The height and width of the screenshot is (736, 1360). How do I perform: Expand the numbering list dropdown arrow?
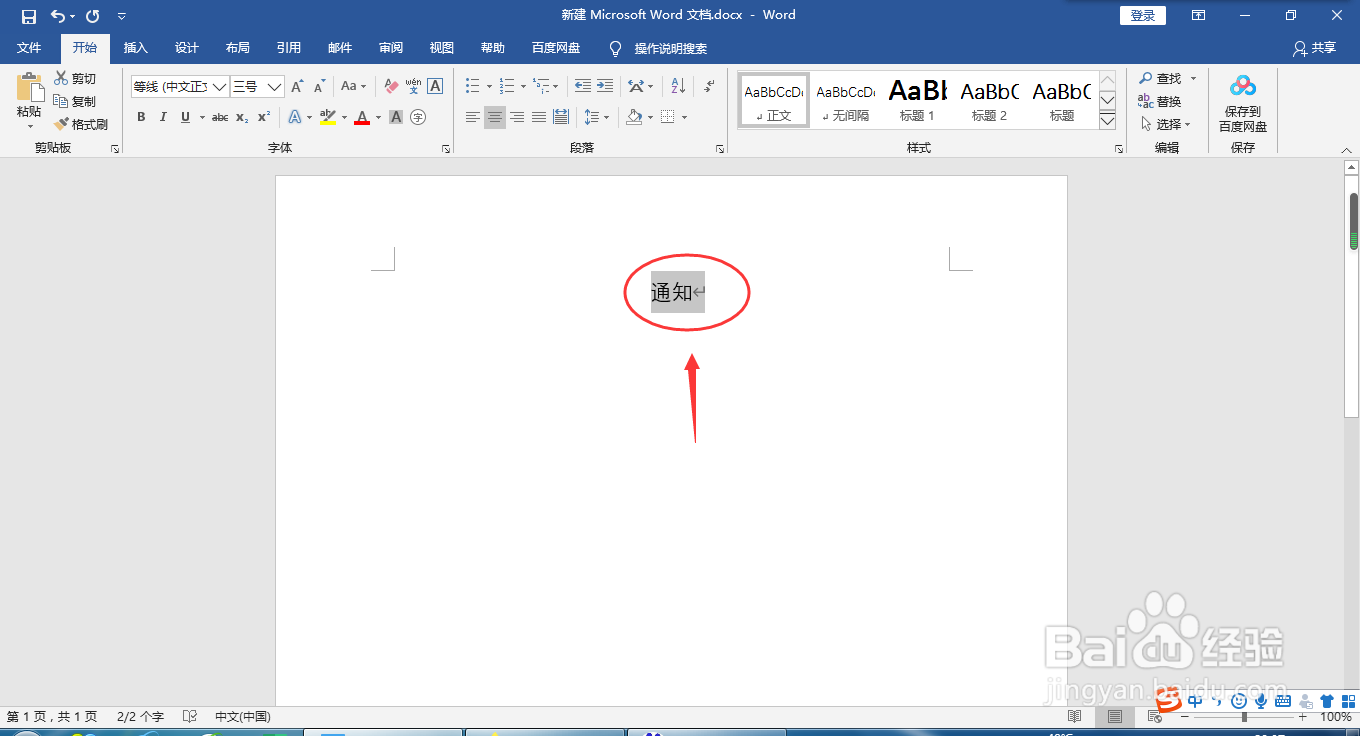point(522,87)
